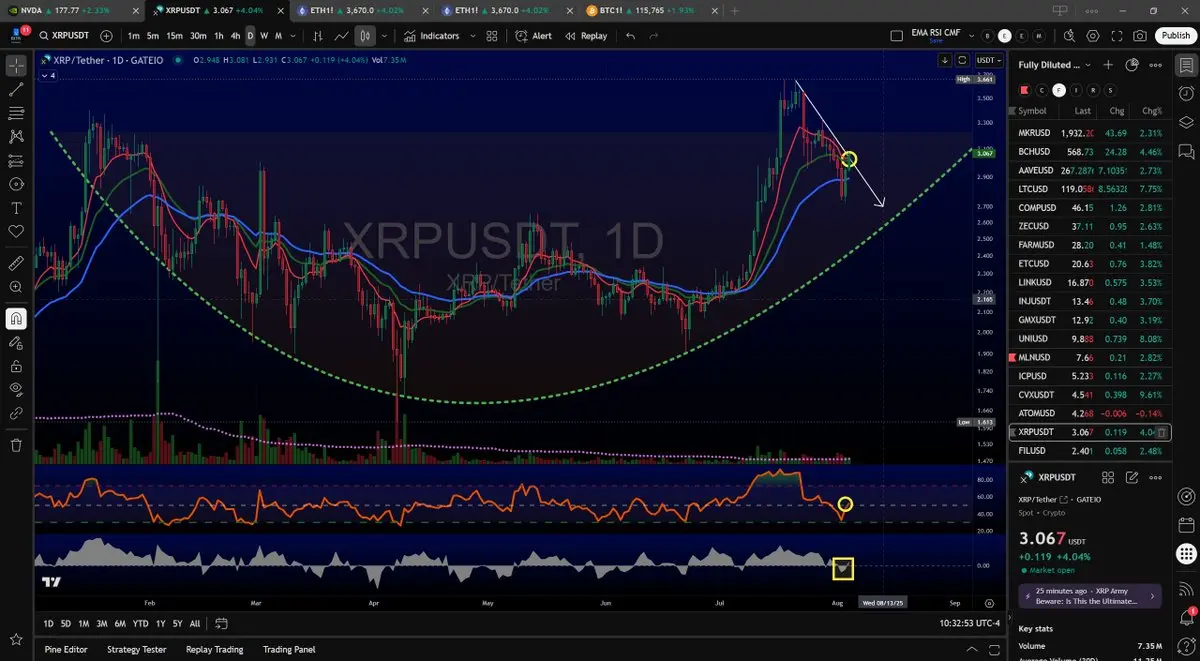Switch to the BTC1! tab

point(650,10)
